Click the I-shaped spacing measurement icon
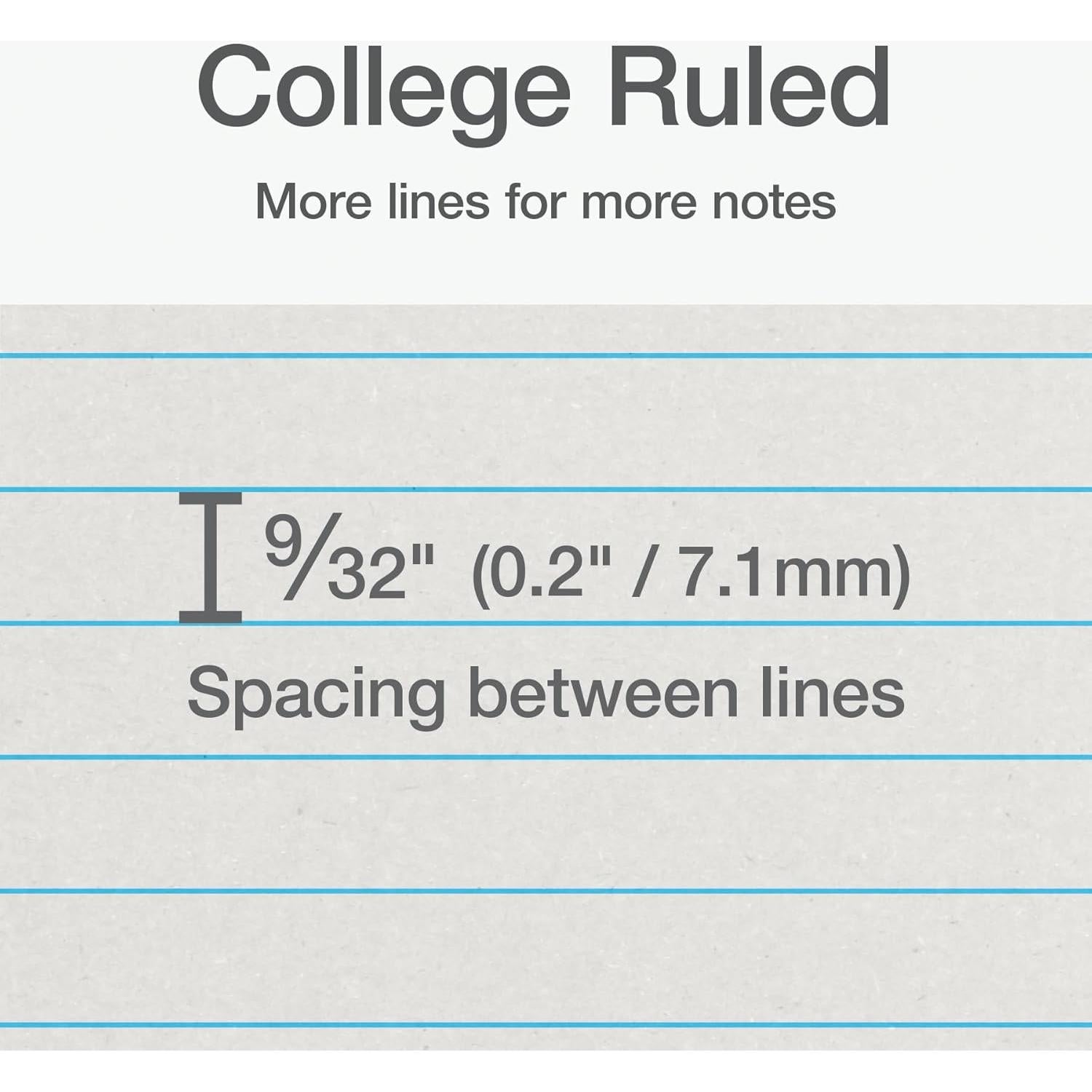Image resolution: width=1092 pixels, height=1092 pixels. [x=210, y=558]
